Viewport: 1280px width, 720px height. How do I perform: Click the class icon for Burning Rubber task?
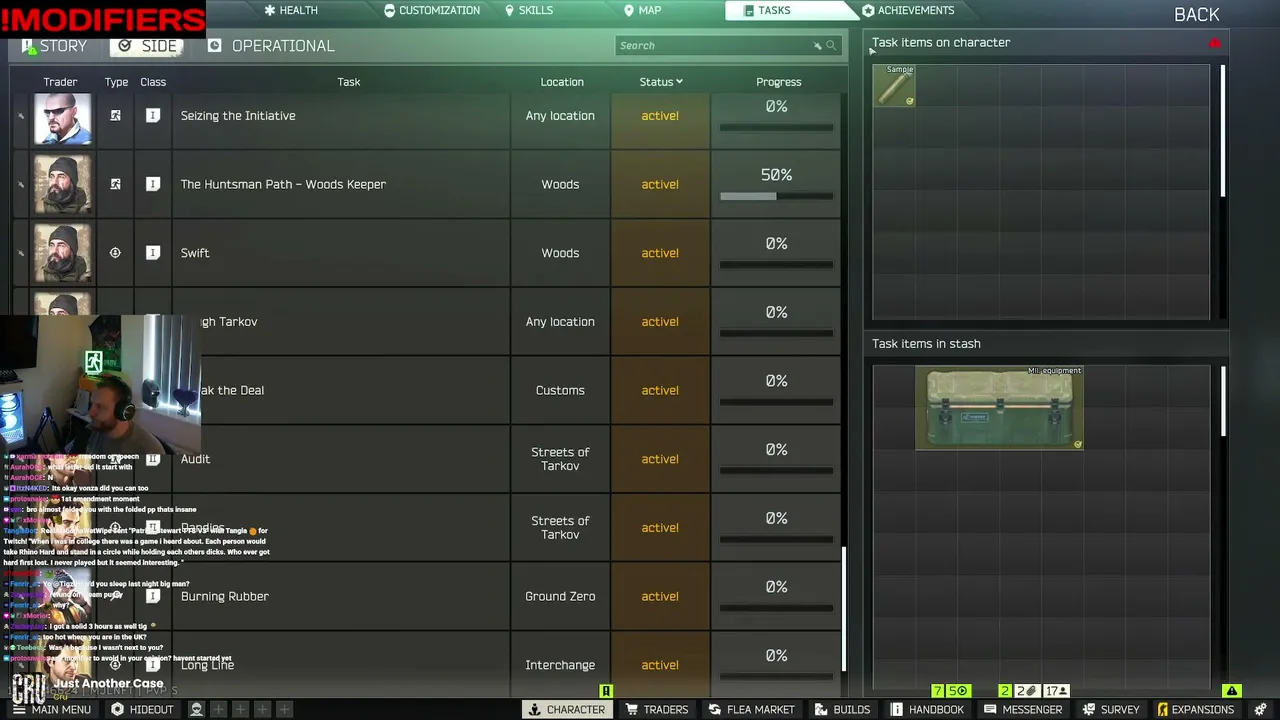click(153, 596)
